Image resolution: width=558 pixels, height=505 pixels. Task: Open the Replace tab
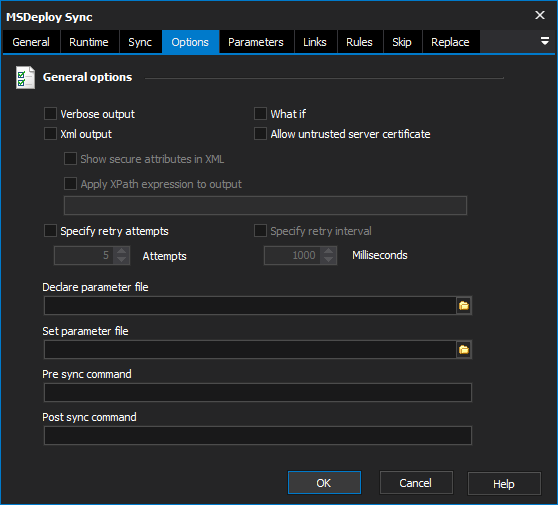coord(451,42)
